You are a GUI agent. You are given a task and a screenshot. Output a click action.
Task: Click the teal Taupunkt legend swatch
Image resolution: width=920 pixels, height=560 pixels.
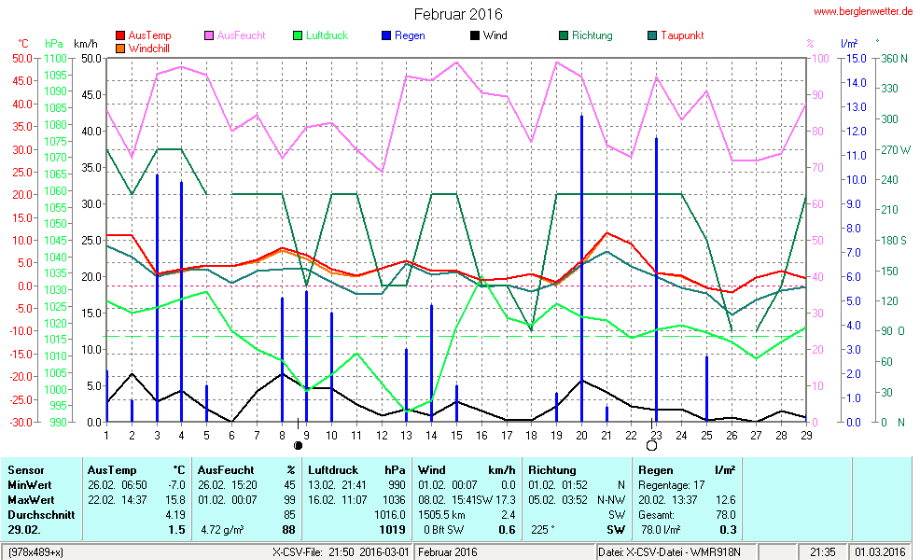tap(652, 36)
